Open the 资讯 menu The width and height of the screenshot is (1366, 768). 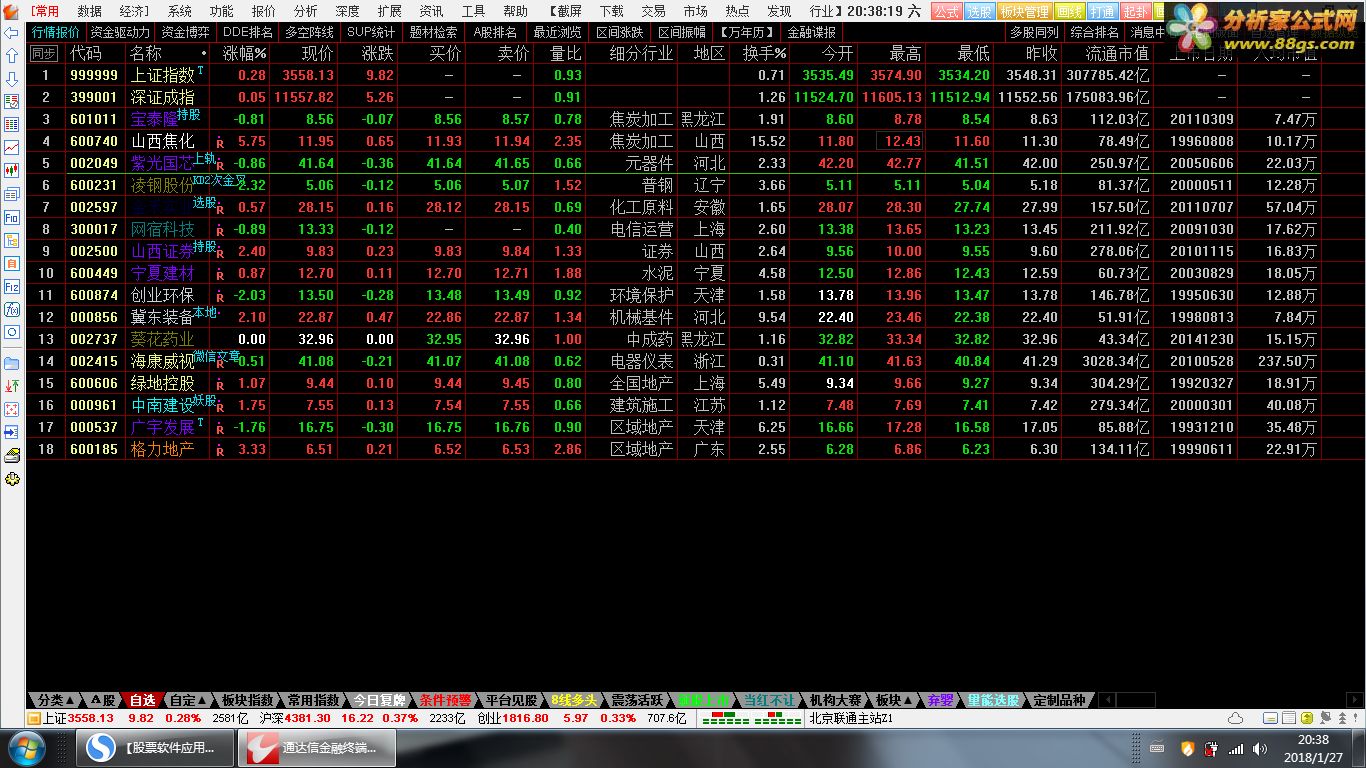(x=432, y=11)
